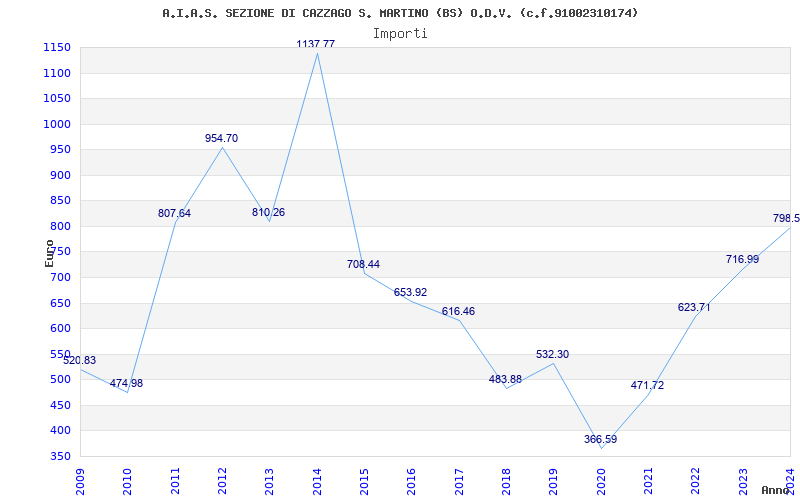Image resolution: width=800 pixels, height=500 pixels.
Task: Select the 716.99 data label
Action: 742,259
